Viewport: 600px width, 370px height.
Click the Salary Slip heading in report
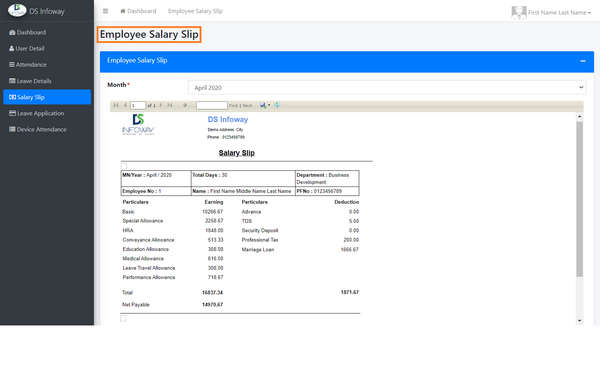(236, 153)
